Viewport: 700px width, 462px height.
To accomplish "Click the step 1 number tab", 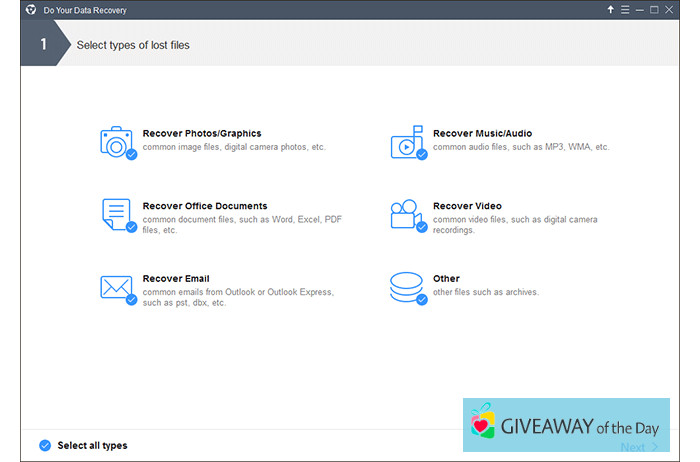I will (43, 44).
